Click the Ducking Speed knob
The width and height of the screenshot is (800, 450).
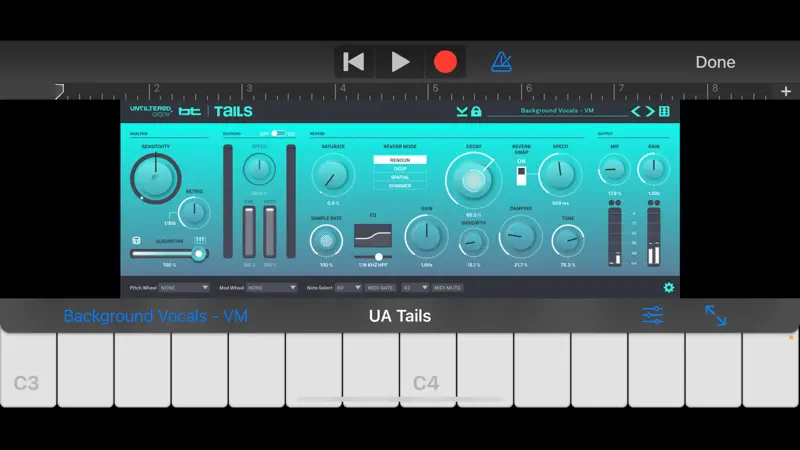[259, 169]
